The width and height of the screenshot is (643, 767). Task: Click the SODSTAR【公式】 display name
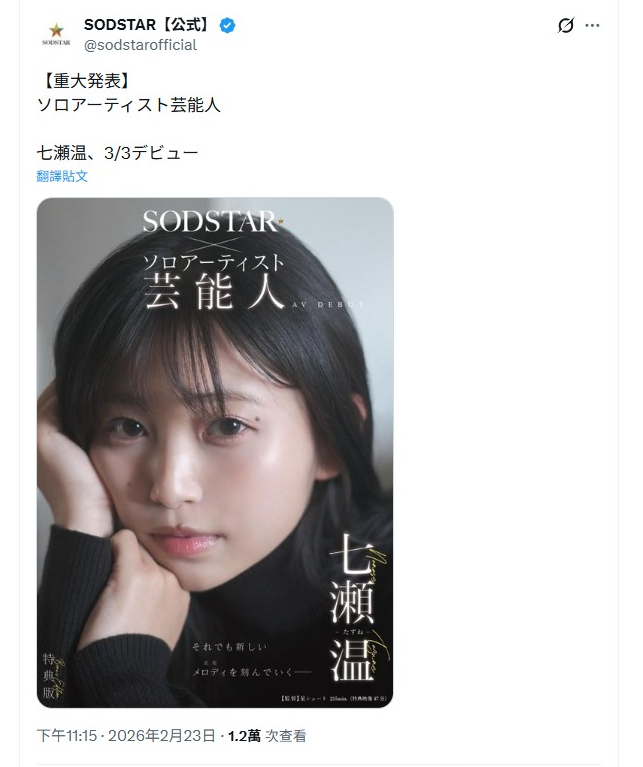pos(149,24)
